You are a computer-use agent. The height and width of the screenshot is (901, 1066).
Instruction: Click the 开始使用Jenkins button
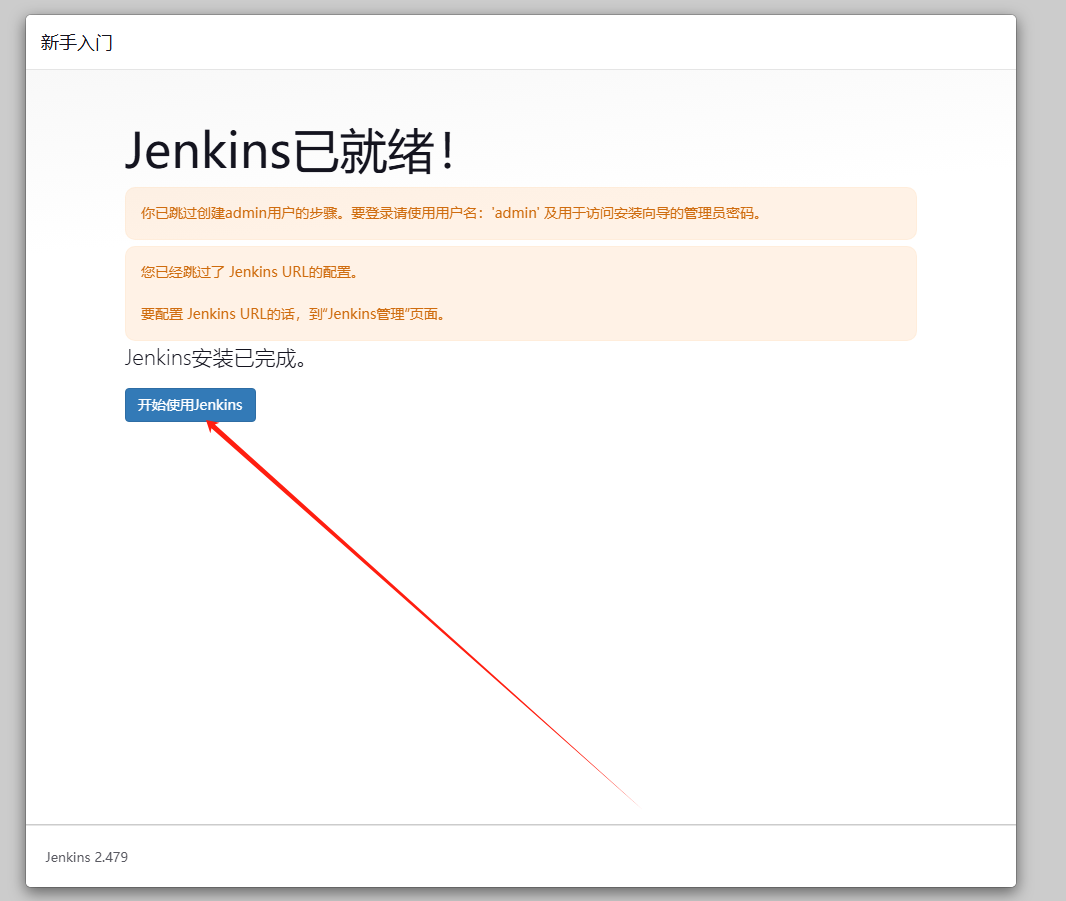(190, 405)
